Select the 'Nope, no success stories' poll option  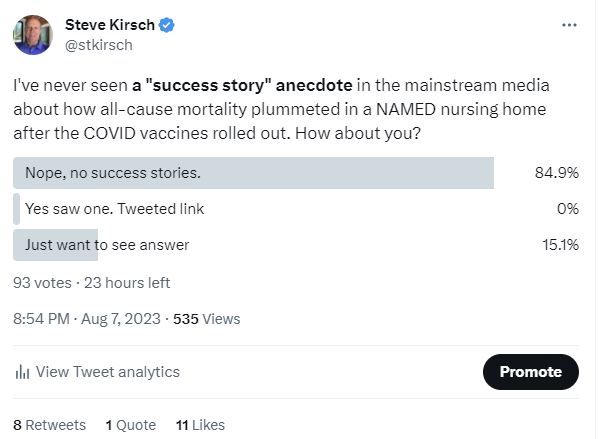click(113, 173)
